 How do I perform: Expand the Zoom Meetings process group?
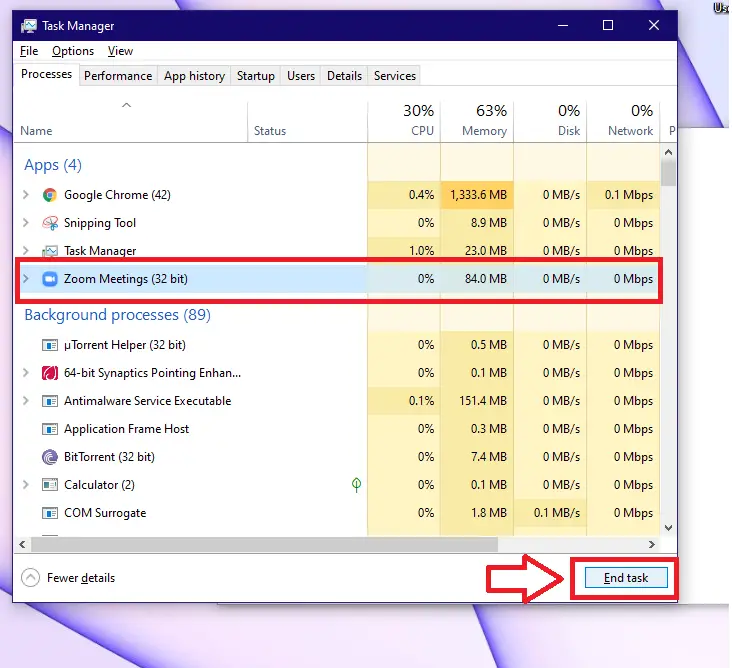tap(26, 279)
